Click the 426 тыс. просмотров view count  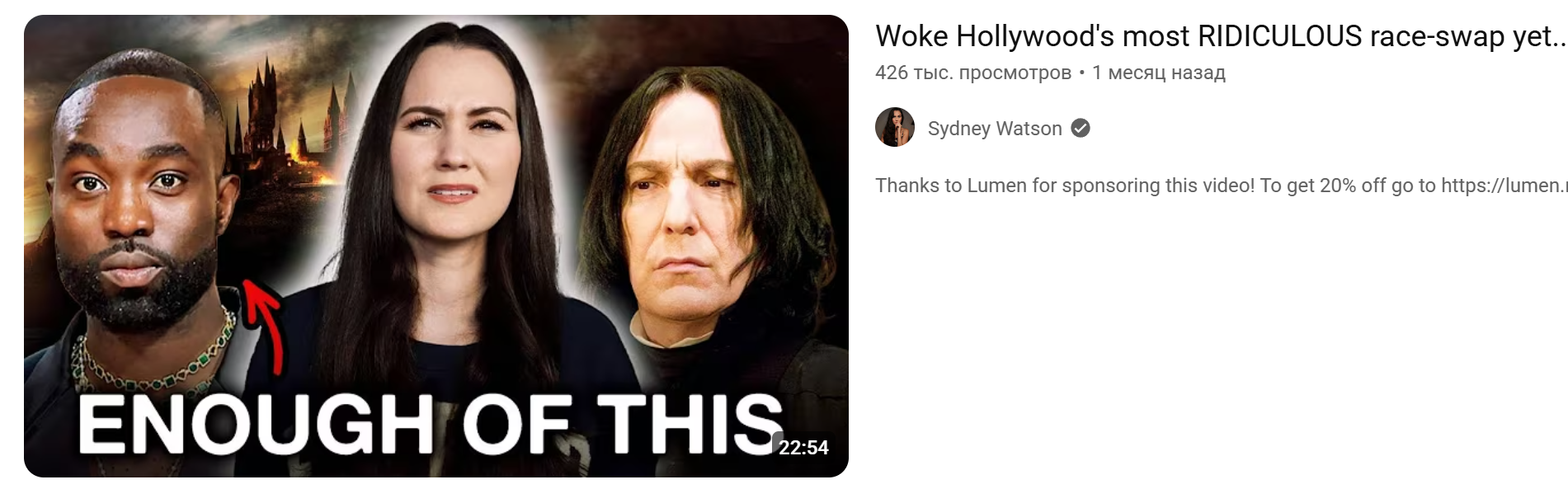[x=973, y=73]
